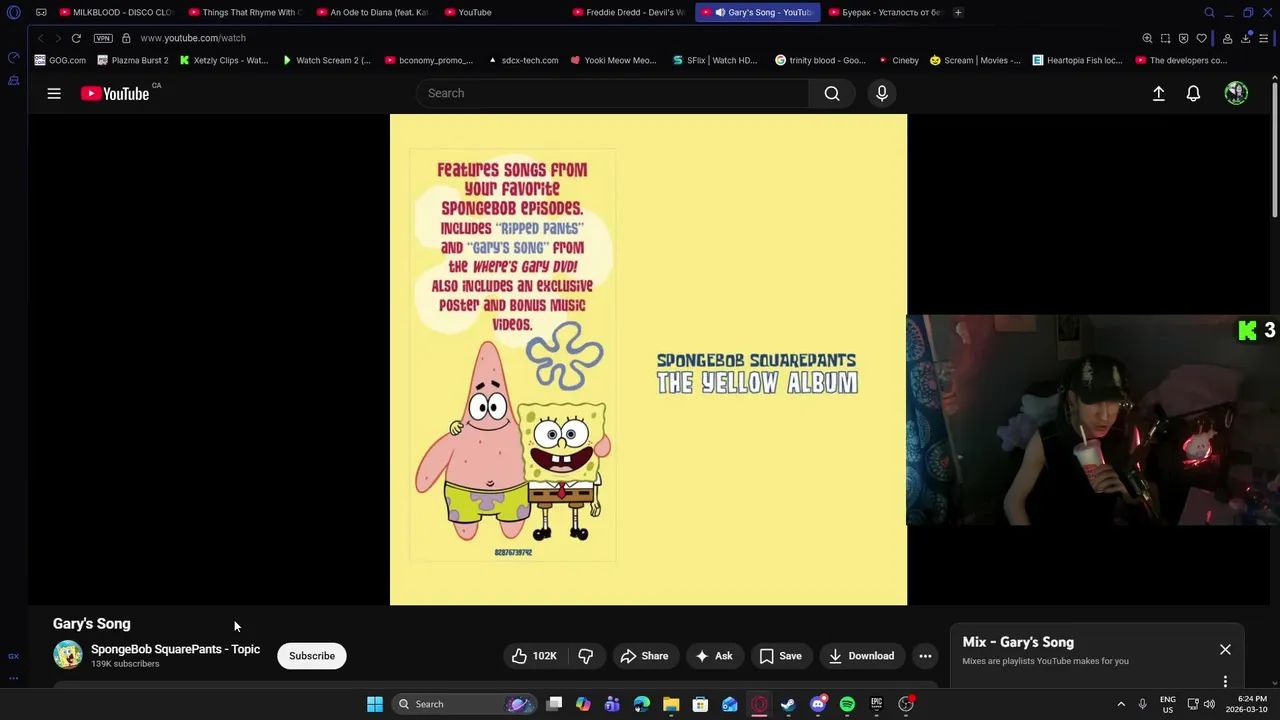Open the Plazma Burst 2 bookmark
Image resolution: width=1280 pixels, height=720 pixels.
pos(132,60)
